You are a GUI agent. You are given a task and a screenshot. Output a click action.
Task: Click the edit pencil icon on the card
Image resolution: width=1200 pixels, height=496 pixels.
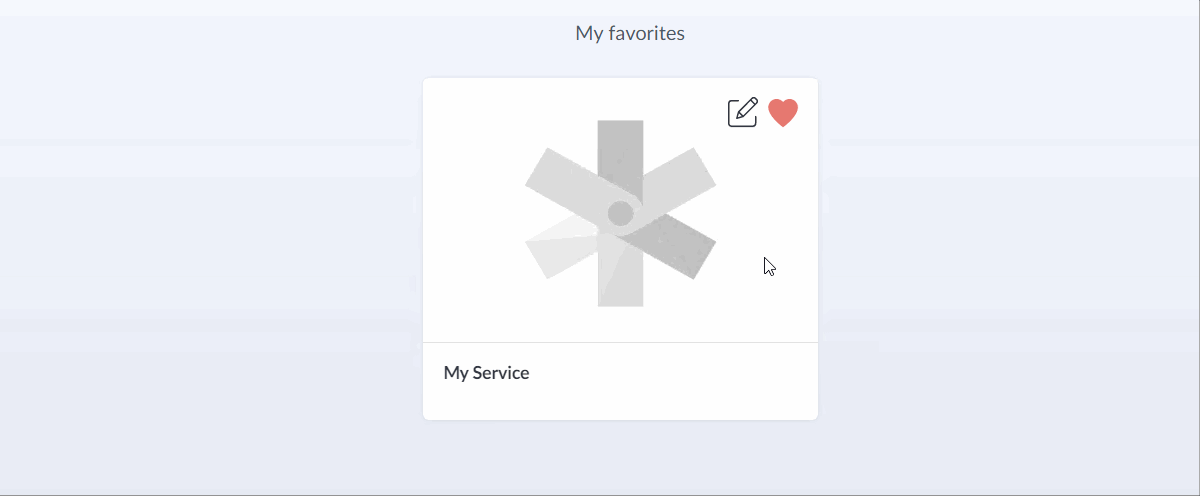pos(742,112)
